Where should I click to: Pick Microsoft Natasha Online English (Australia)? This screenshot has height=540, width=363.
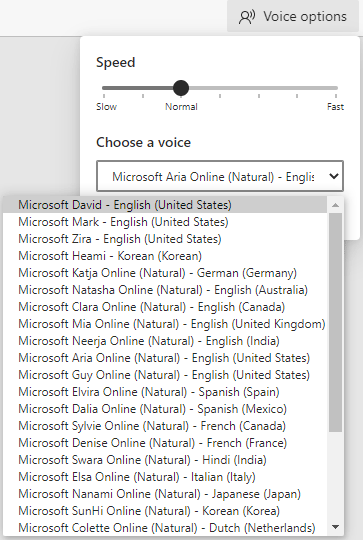(x=165, y=290)
